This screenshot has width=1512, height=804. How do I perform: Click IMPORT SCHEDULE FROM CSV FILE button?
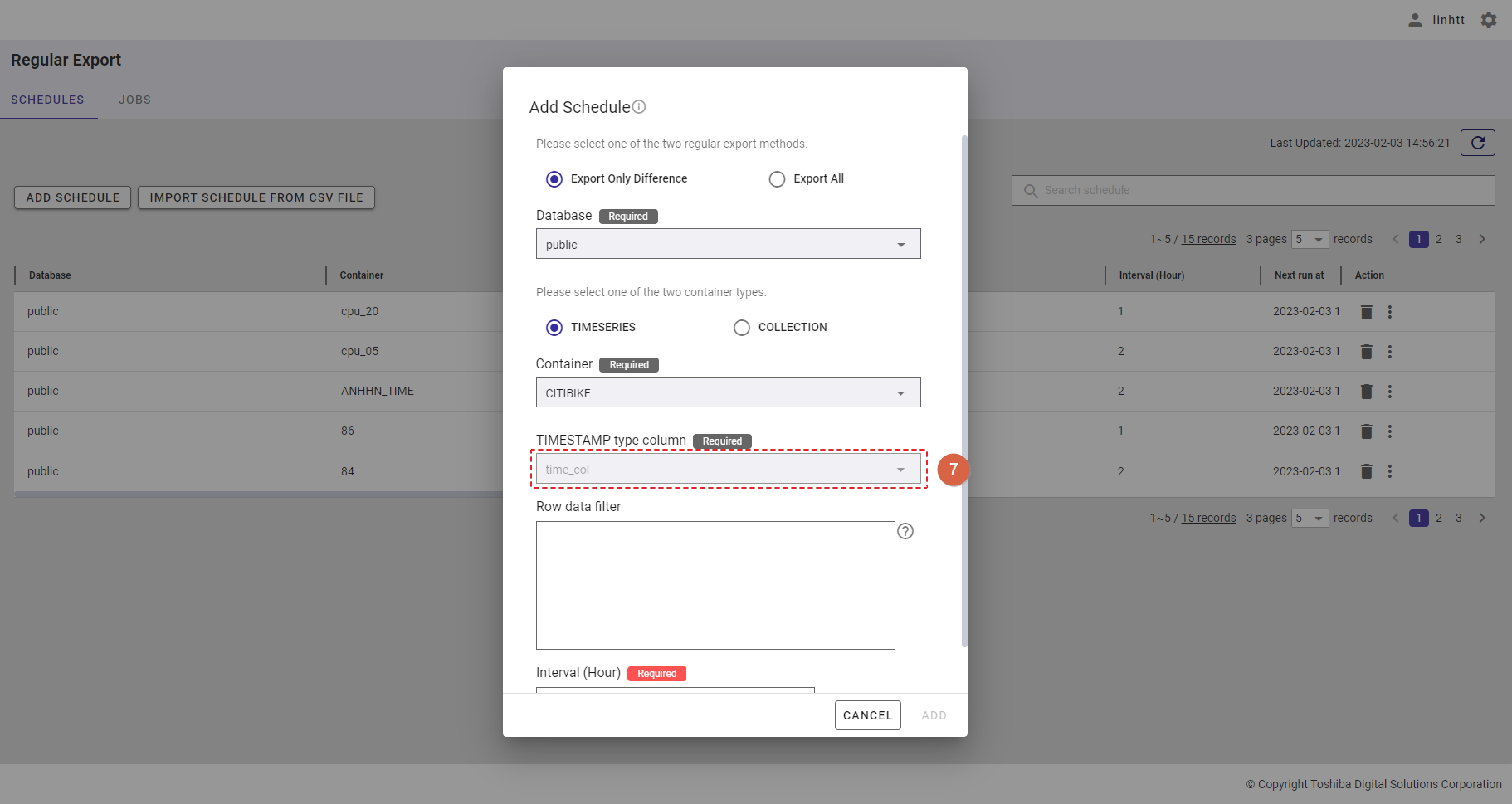coord(256,197)
